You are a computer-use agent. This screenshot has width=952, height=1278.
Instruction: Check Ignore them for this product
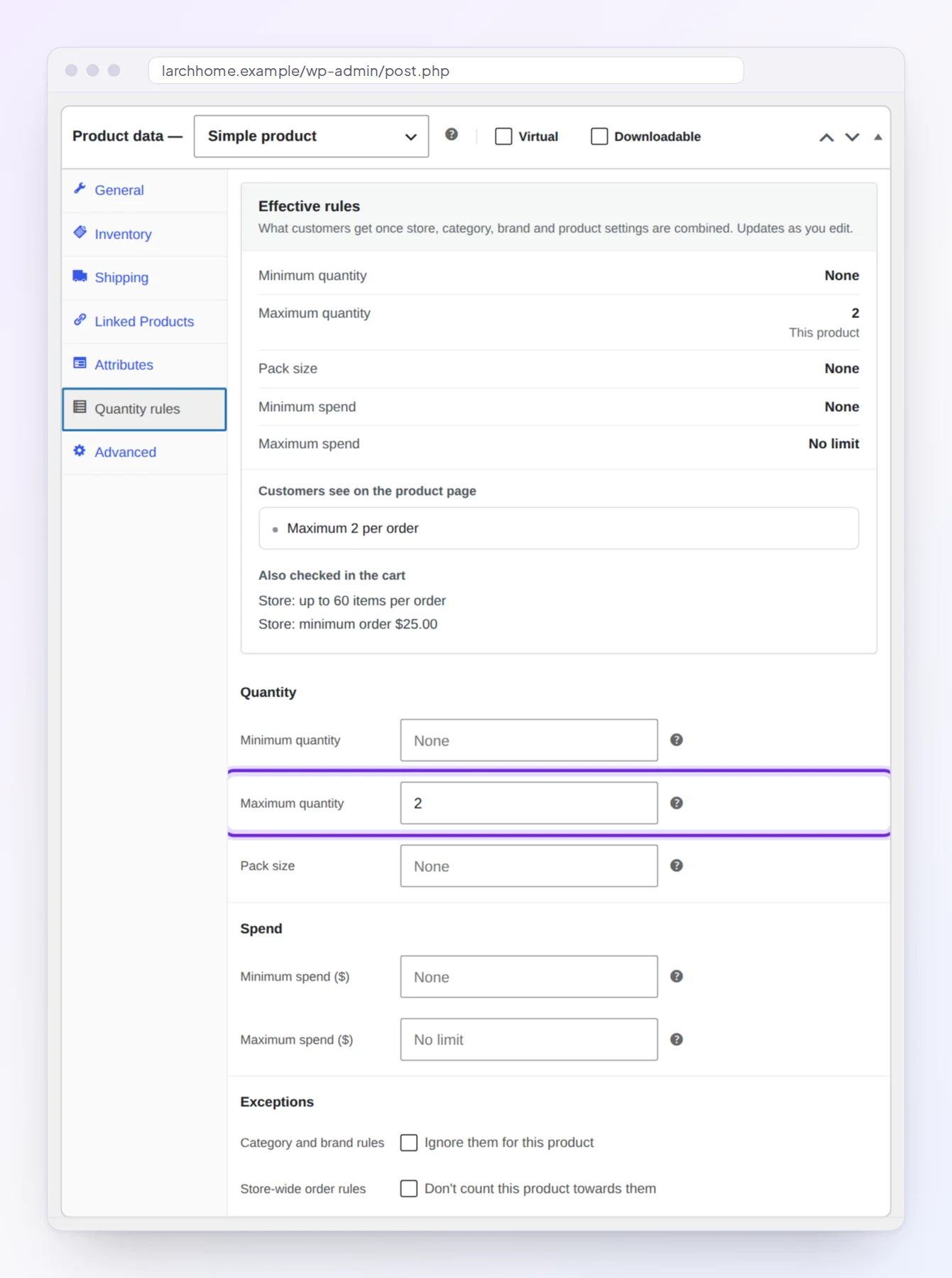pos(409,1142)
